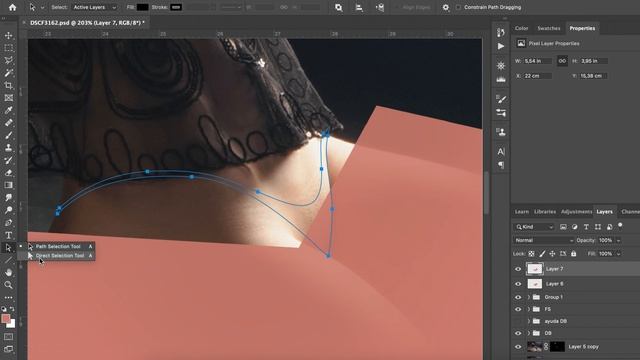Select the Lasso tool
The width and height of the screenshot is (640, 360).
pos(9,60)
